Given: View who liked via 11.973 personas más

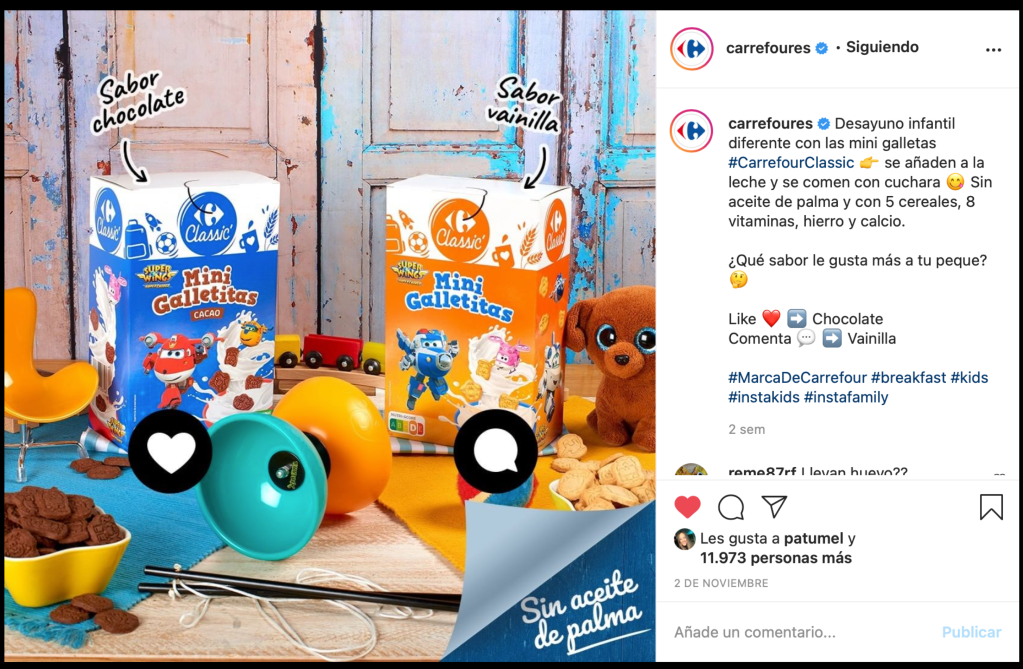Looking at the screenshot, I should coord(776,558).
